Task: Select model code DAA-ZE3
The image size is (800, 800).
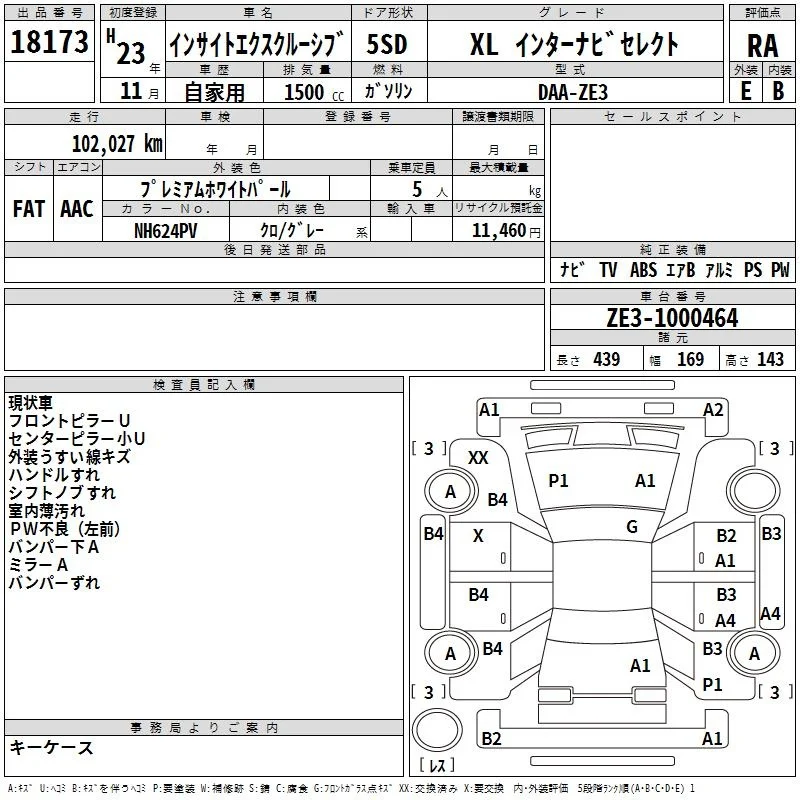Action: 573,92
